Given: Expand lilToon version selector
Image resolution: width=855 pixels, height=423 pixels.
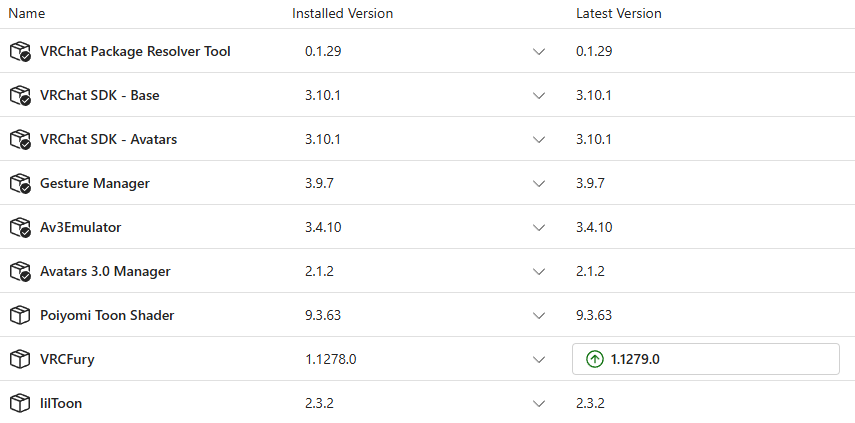Looking at the screenshot, I should coord(539,404).
